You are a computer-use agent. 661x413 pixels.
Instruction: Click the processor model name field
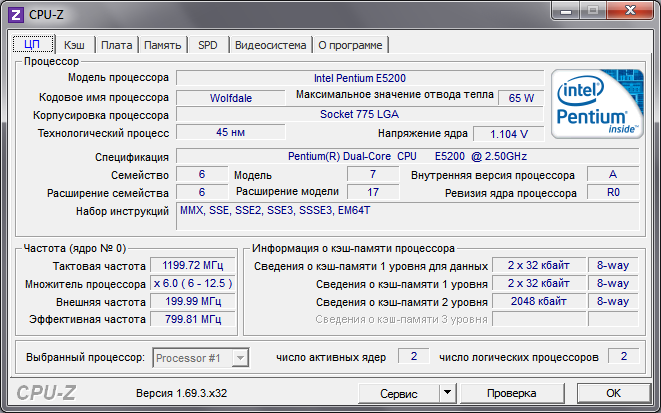tap(360, 78)
